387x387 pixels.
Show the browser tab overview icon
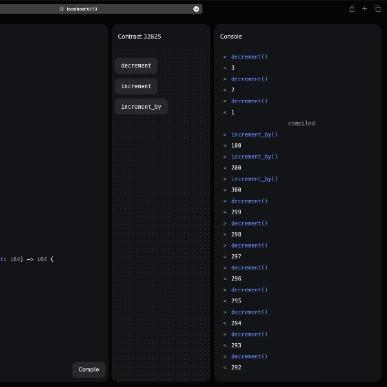(x=378, y=9)
